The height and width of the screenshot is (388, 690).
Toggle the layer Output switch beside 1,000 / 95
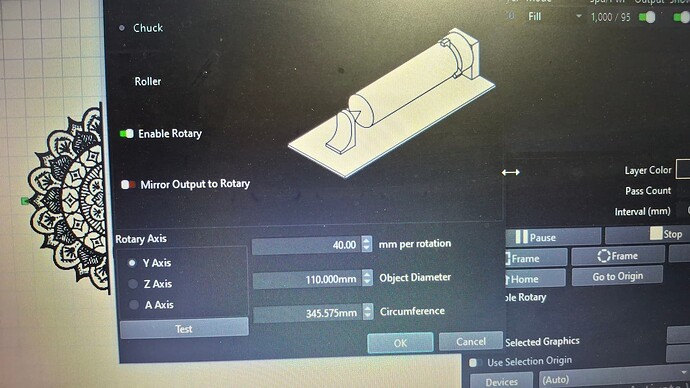pyautogui.click(x=647, y=17)
